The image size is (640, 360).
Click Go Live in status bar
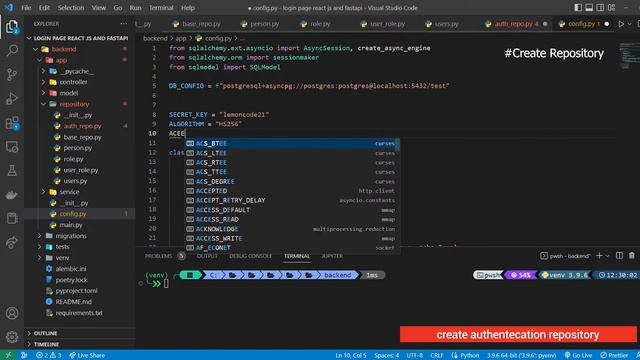pyautogui.click(x=578, y=355)
